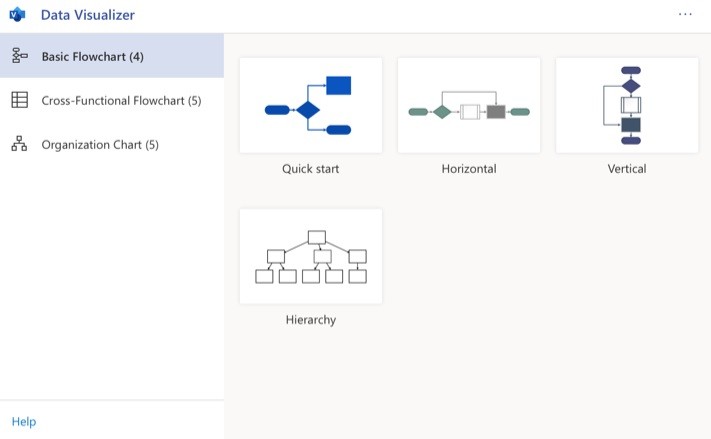Open the more options ellipsis menu

pyautogui.click(x=685, y=15)
